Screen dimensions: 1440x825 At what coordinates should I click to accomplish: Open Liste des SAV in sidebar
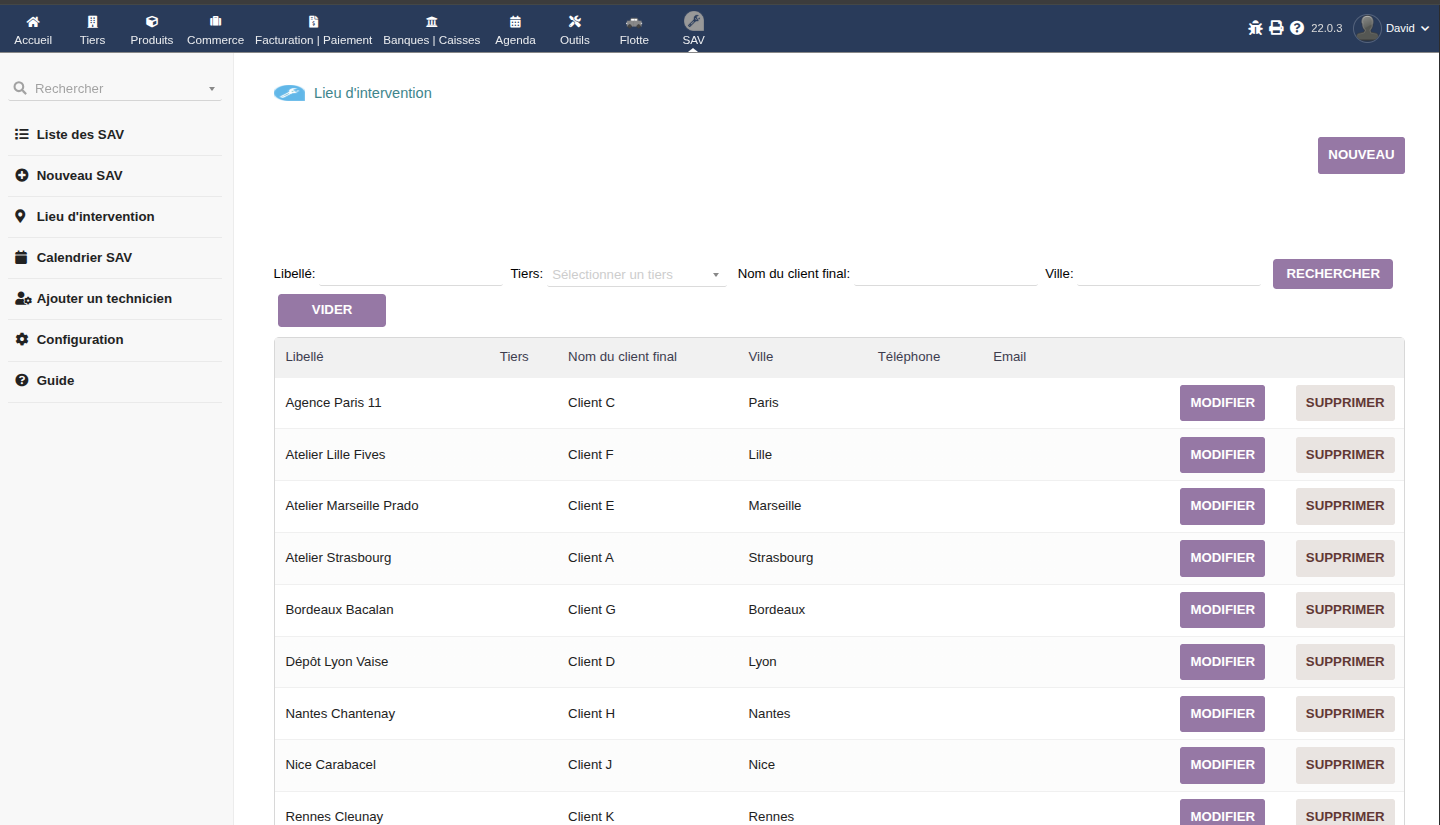[80, 135]
